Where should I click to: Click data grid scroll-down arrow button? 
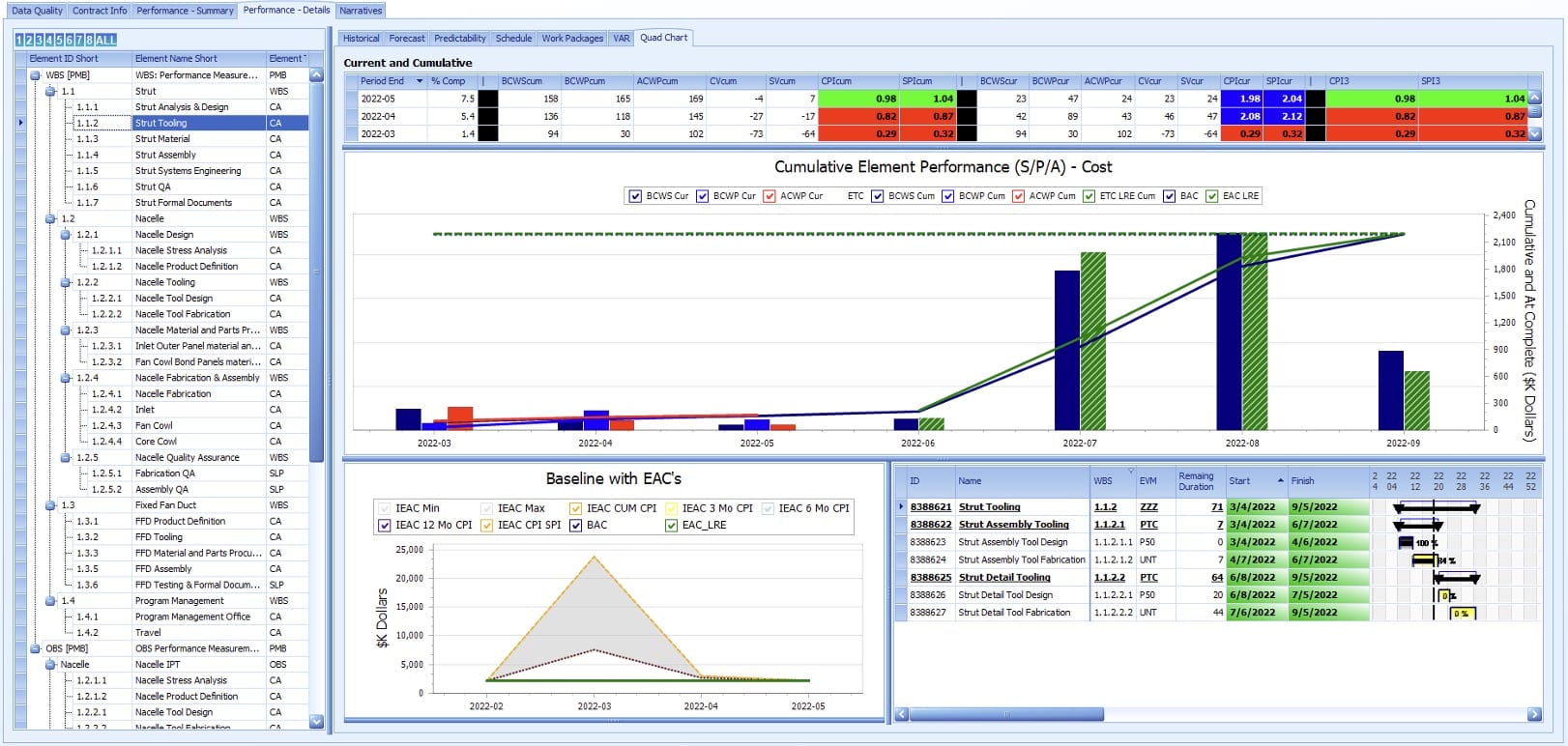(1534, 134)
